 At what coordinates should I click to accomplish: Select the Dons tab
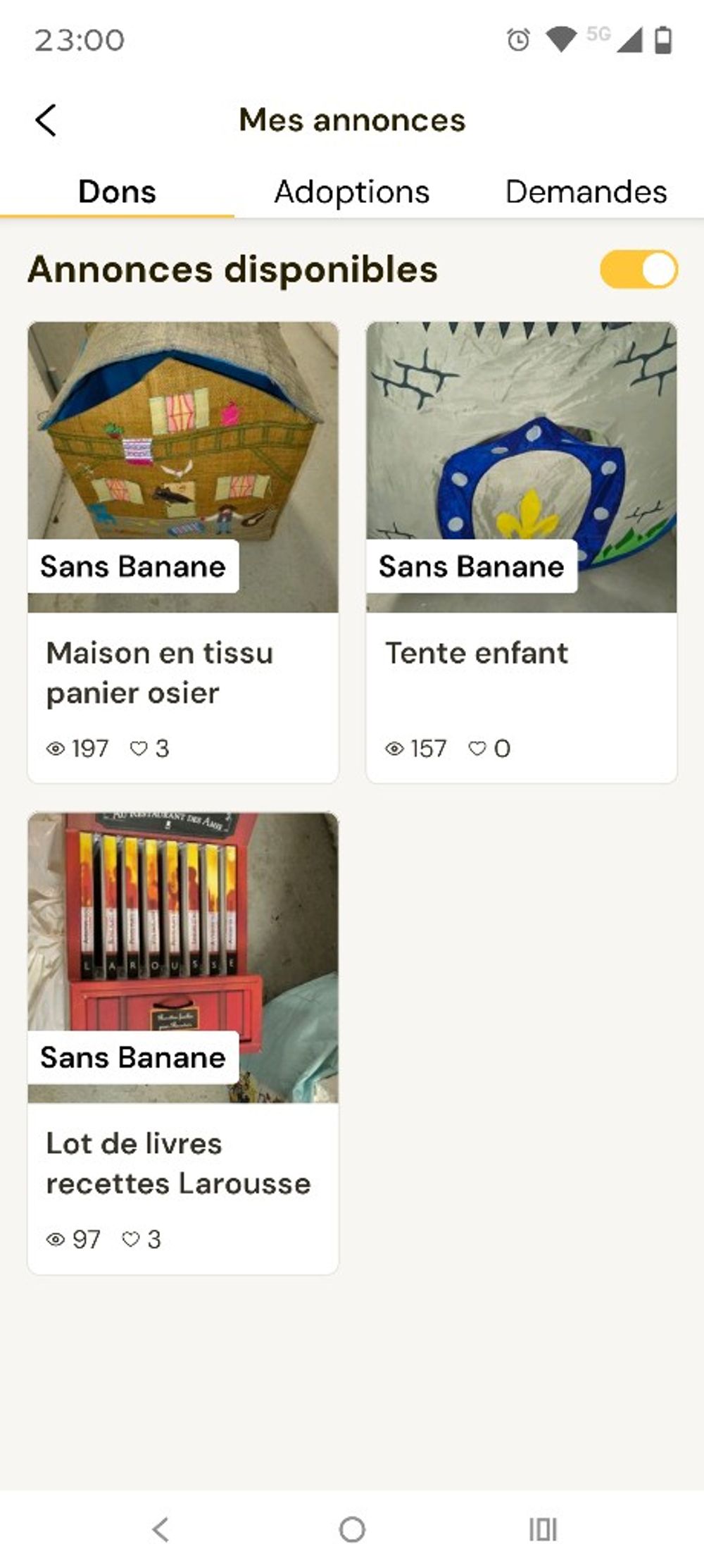pos(117,192)
